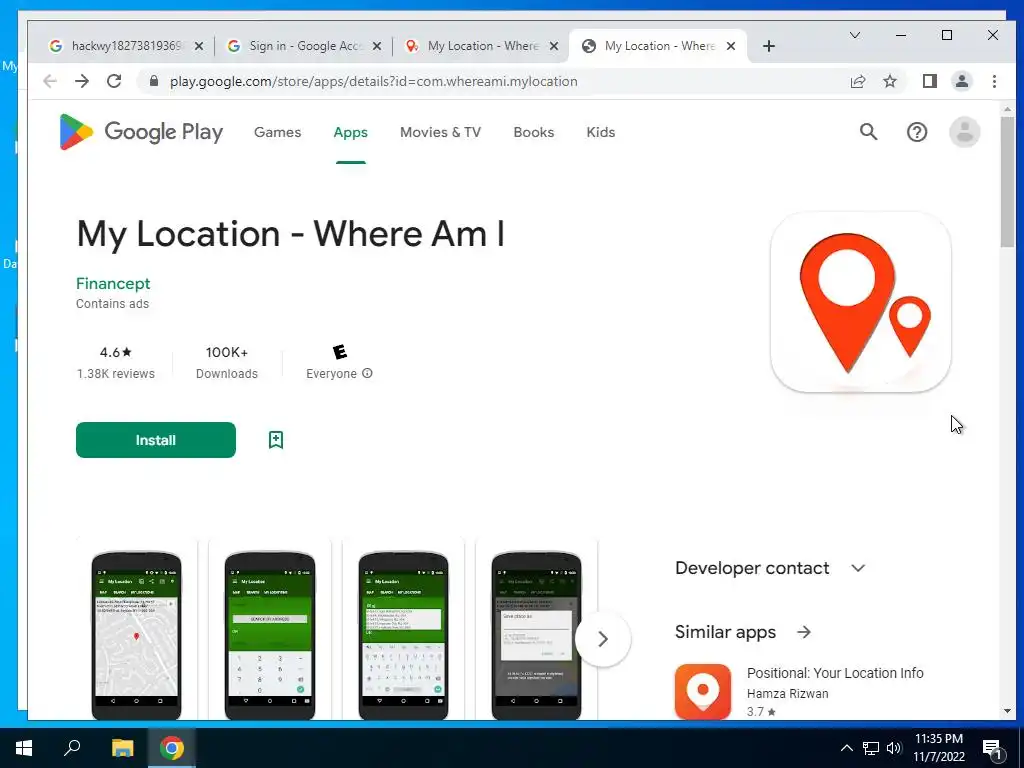Open the tab search dropdown chevron
This screenshot has height=768, width=1024.
[x=854, y=35]
